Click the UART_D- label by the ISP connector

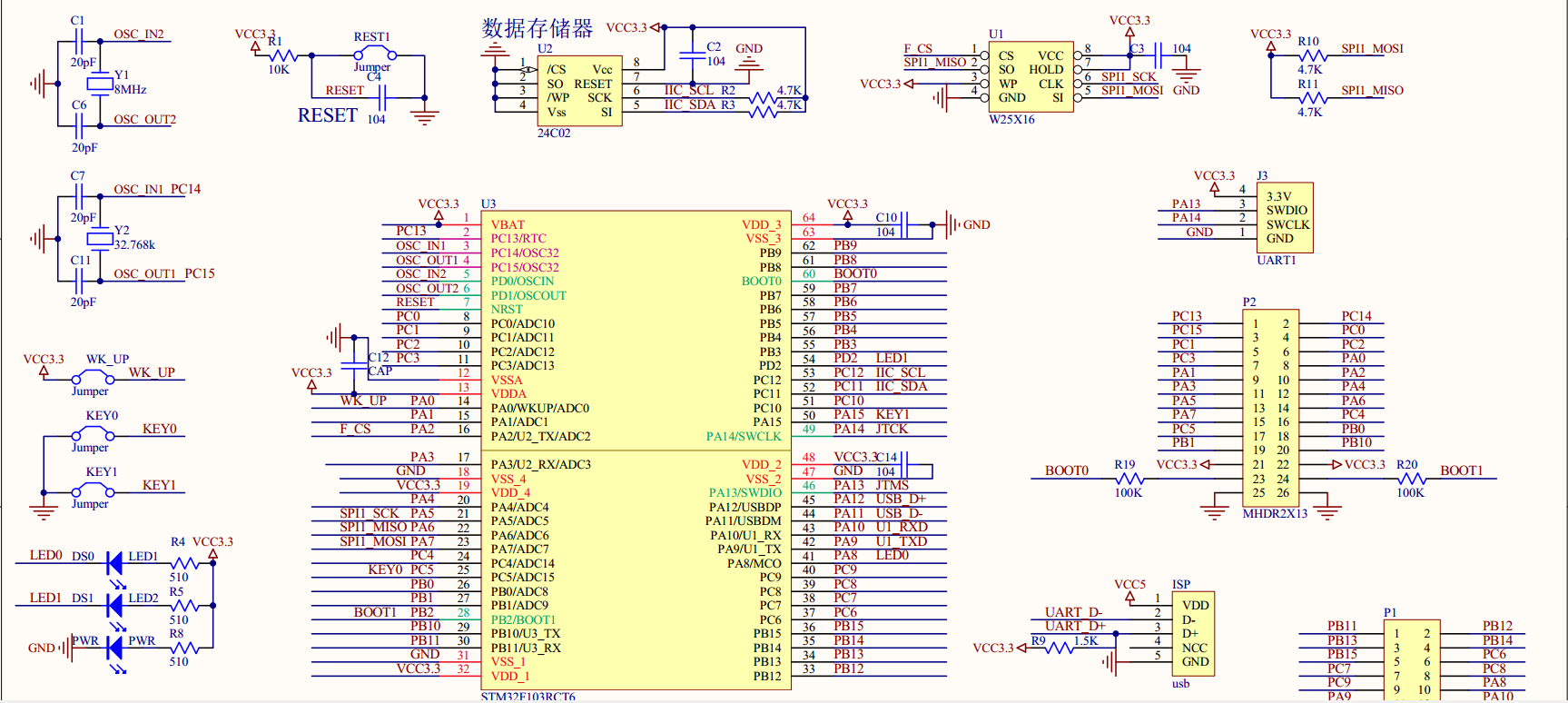click(x=1073, y=612)
